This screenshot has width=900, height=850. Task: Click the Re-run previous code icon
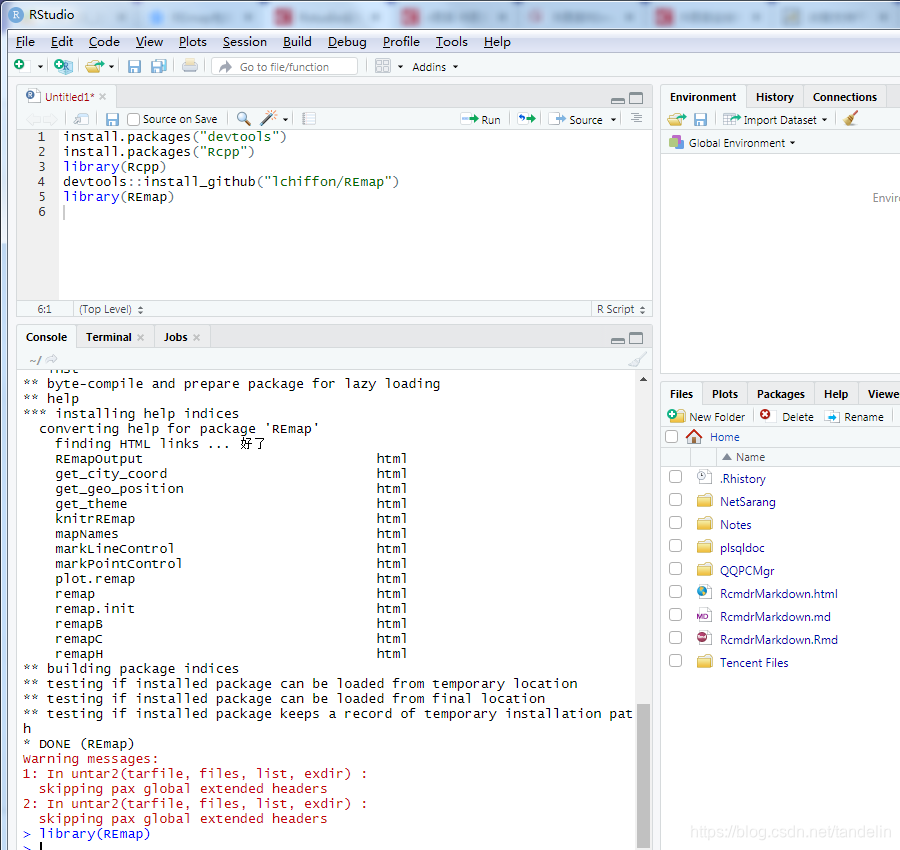click(526, 119)
